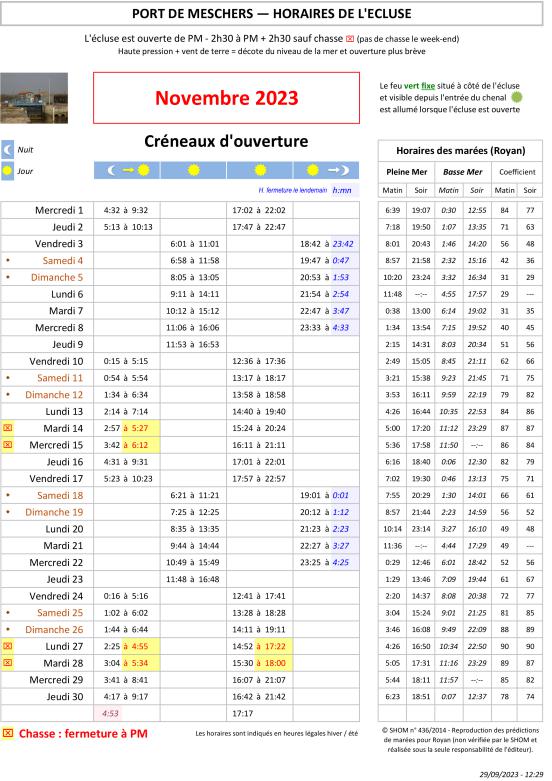Click the blue closing time '2:54' for Lundi 6
Viewport: 552px width, 781px height.
coord(341,294)
